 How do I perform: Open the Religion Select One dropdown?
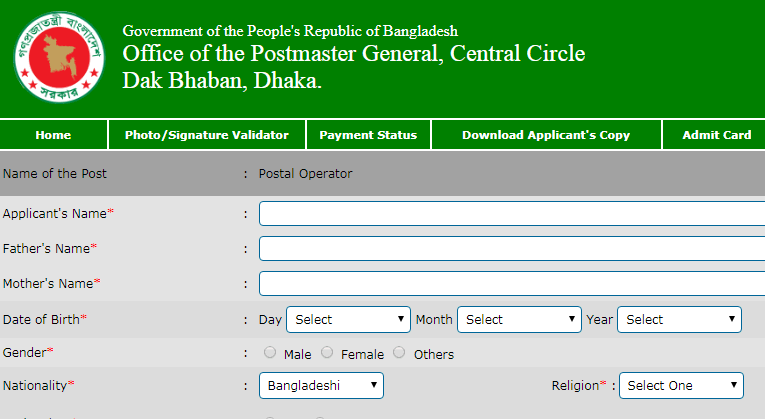[x=681, y=385]
